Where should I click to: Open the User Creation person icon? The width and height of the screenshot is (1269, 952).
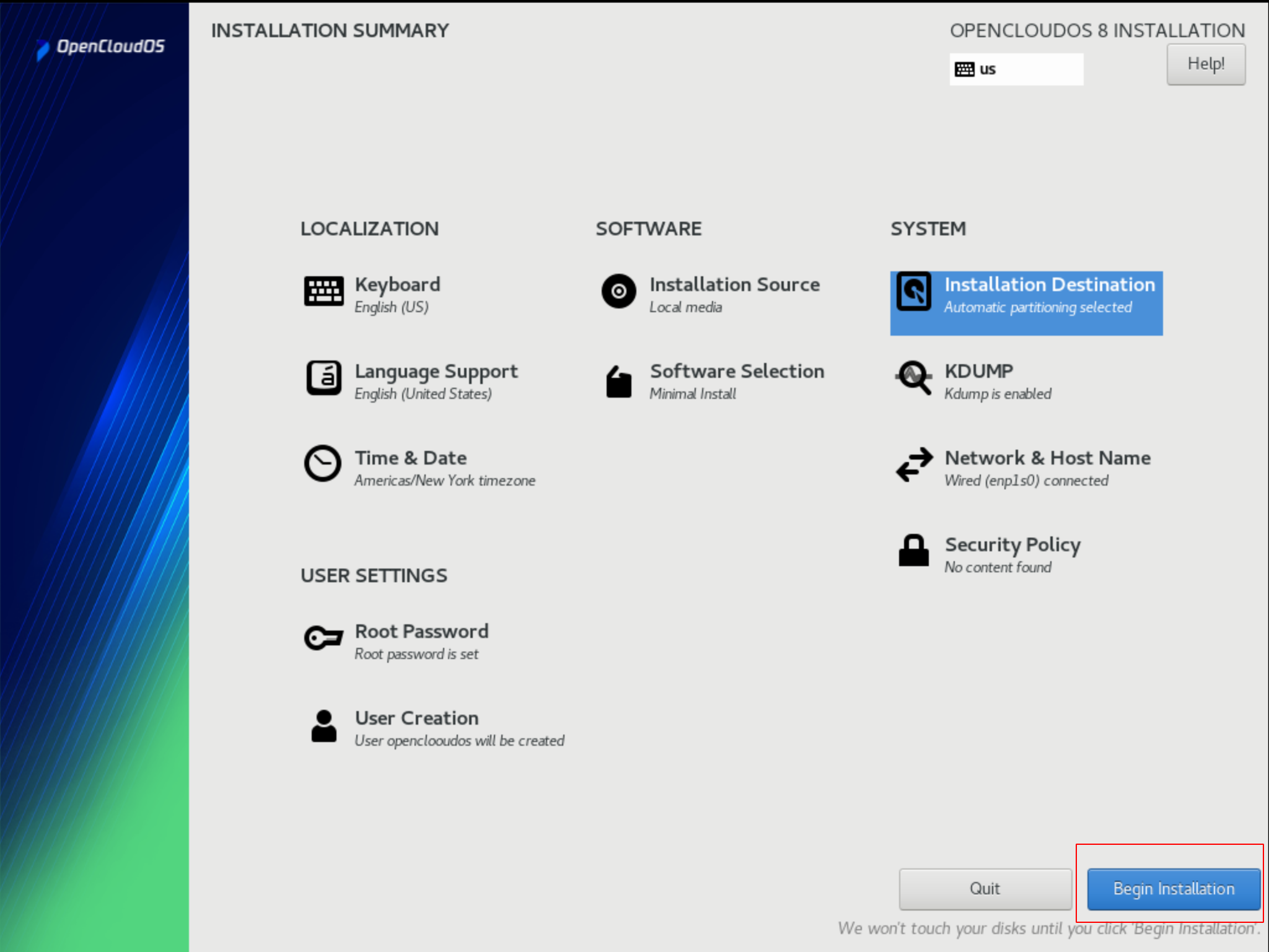(323, 726)
